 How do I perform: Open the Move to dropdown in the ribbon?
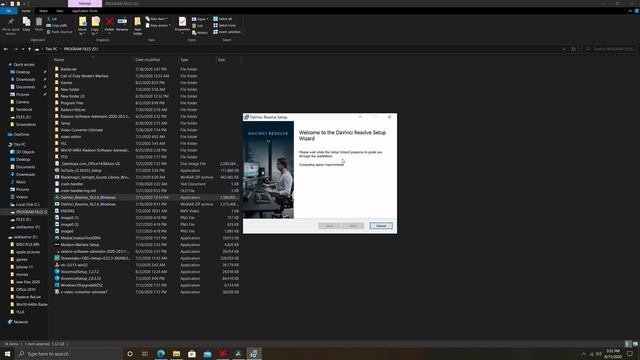click(82, 26)
